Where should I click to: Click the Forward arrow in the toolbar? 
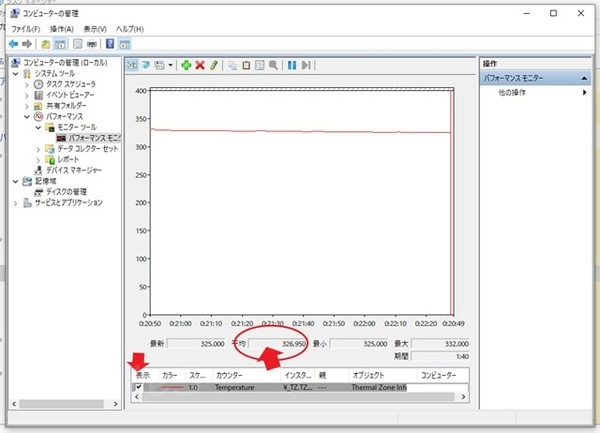point(27,44)
